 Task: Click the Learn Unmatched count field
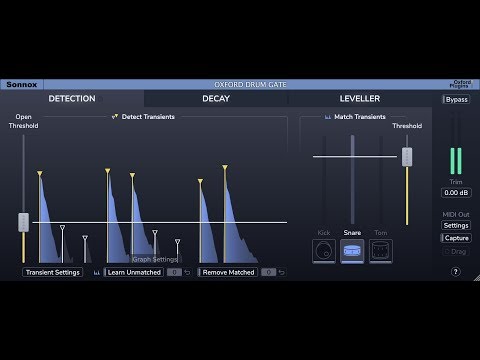174,272
